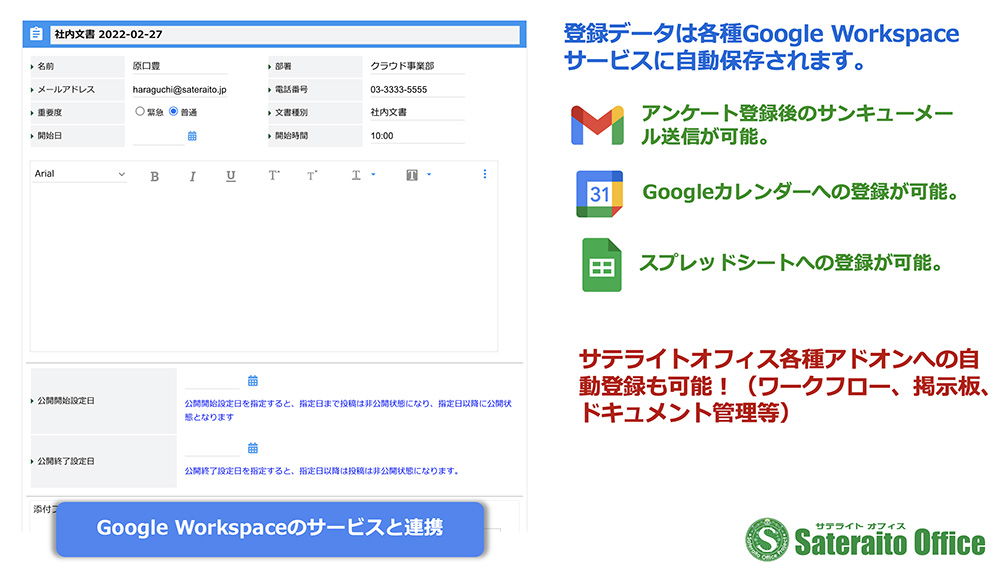Click the 公開開始設定日 date input field
This screenshot has height=573, width=1000.
pyautogui.click(x=212, y=381)
